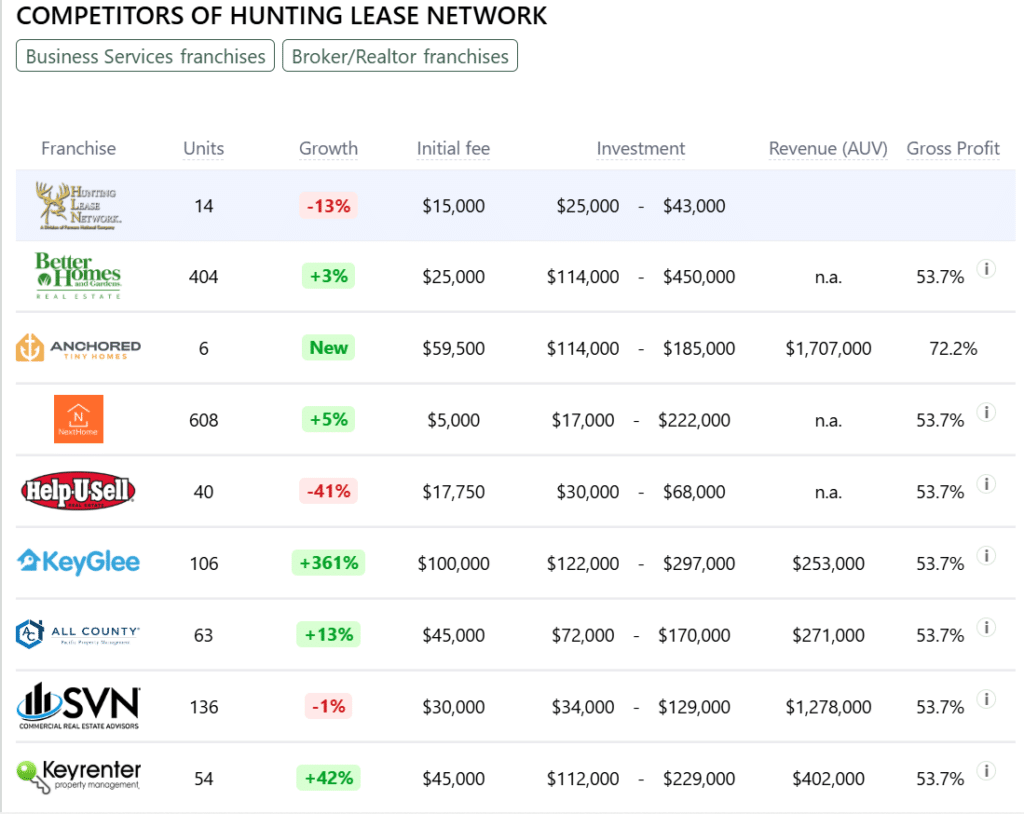Select the $271,000 revenue value
The width and height of the screenshot is (1024, 814).
pyautogui.click(x=828, y=635)
